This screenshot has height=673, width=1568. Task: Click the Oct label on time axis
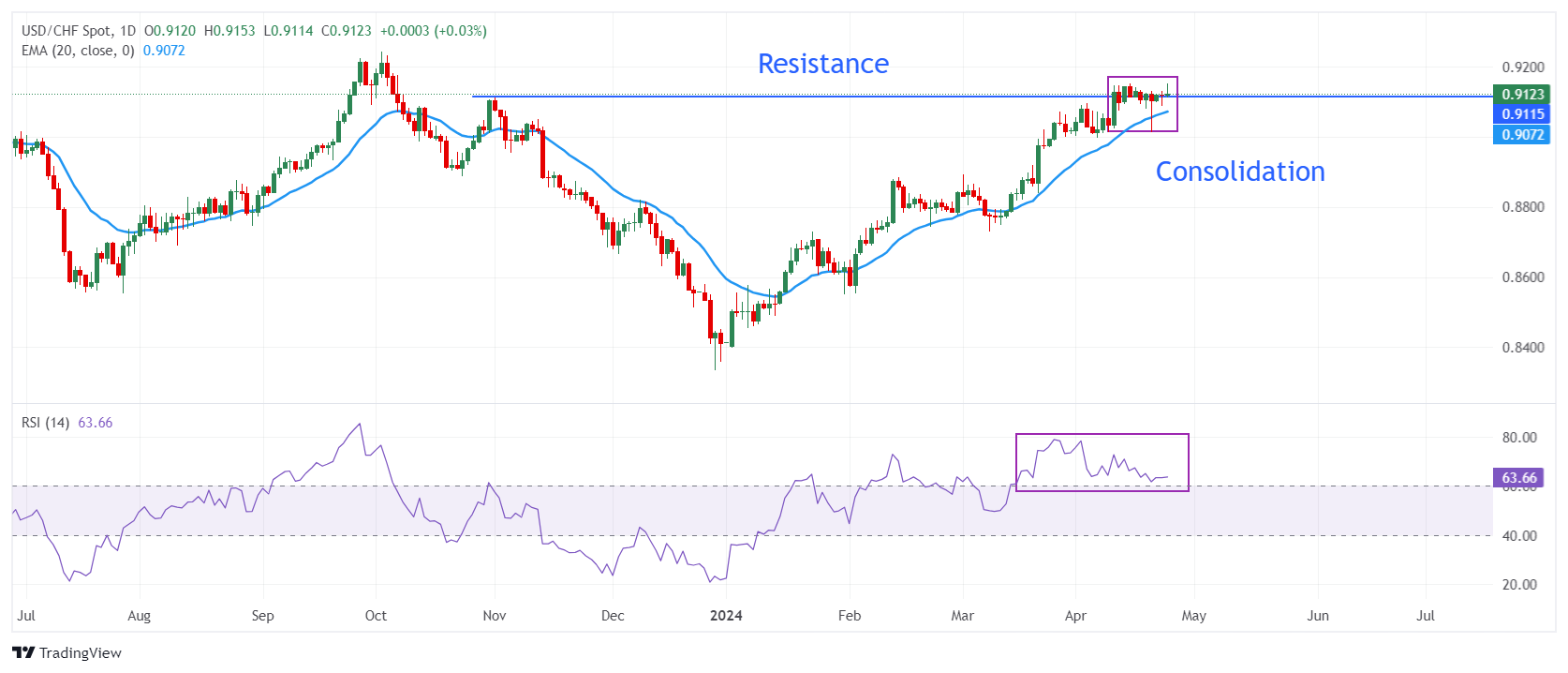(376, 616)
